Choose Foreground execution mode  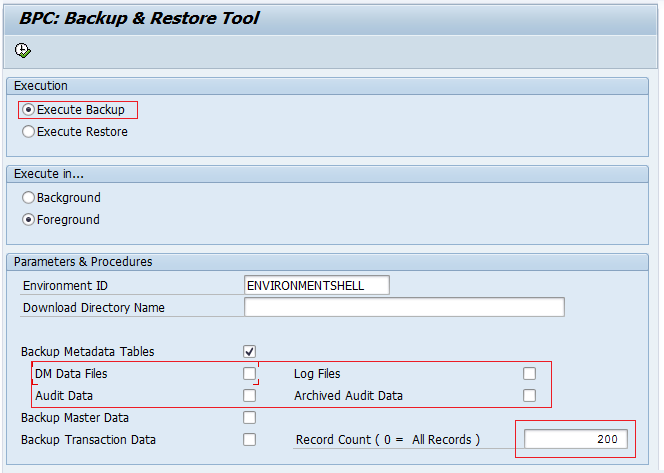click(x=29, y=220)
